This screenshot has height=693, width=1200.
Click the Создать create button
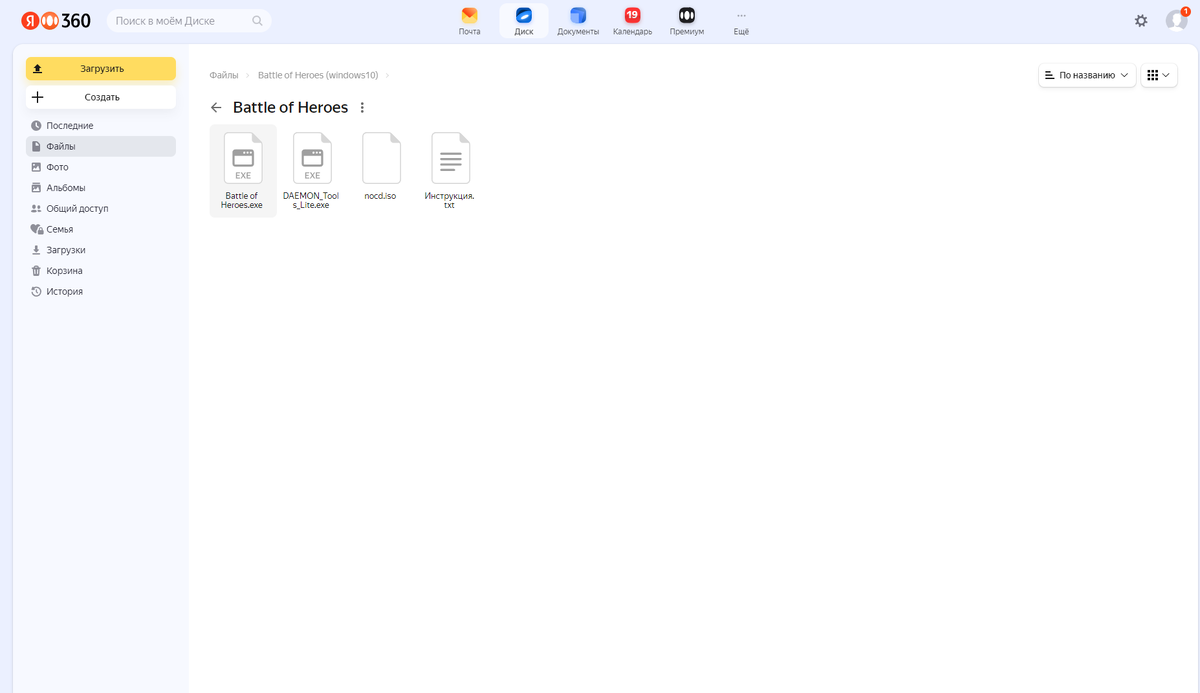point(101,97)
